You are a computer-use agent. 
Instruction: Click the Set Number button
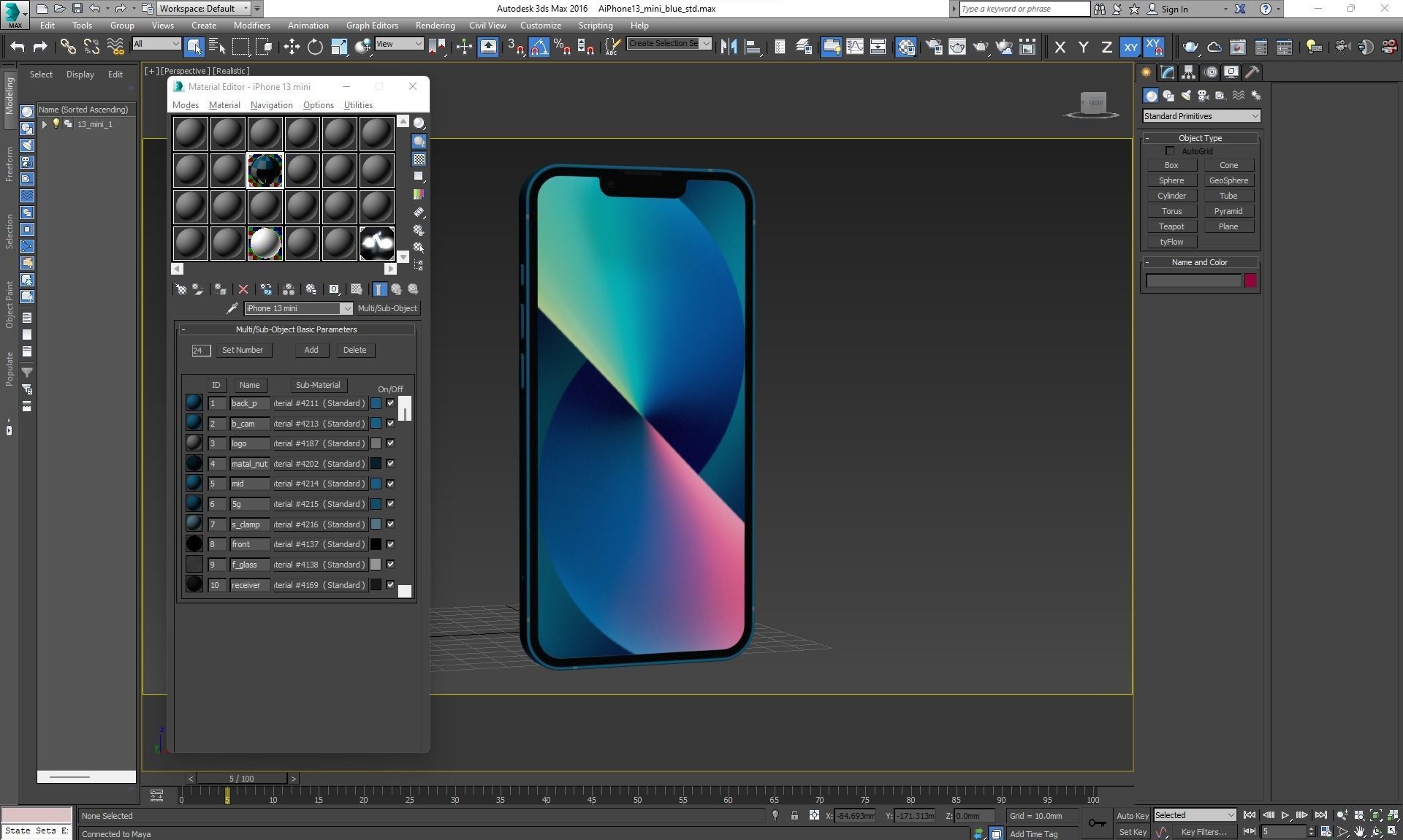tap(243, 350)
